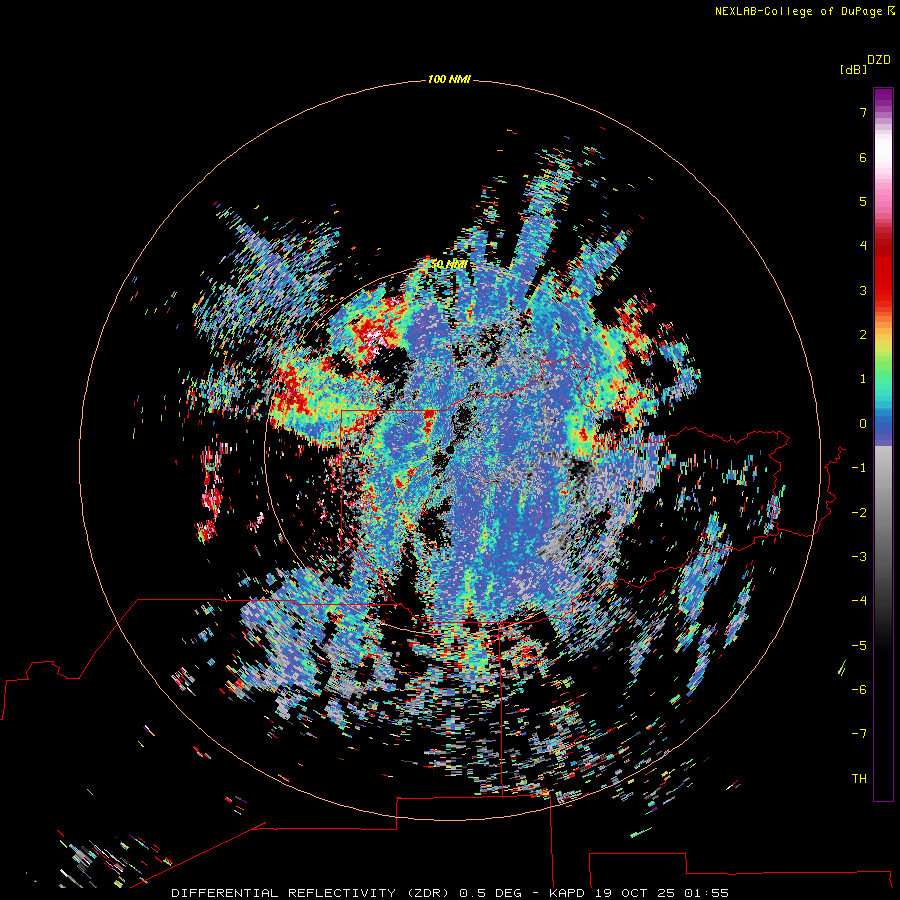Click the (ZDR) abbreviation in the caption

(429, 893)
